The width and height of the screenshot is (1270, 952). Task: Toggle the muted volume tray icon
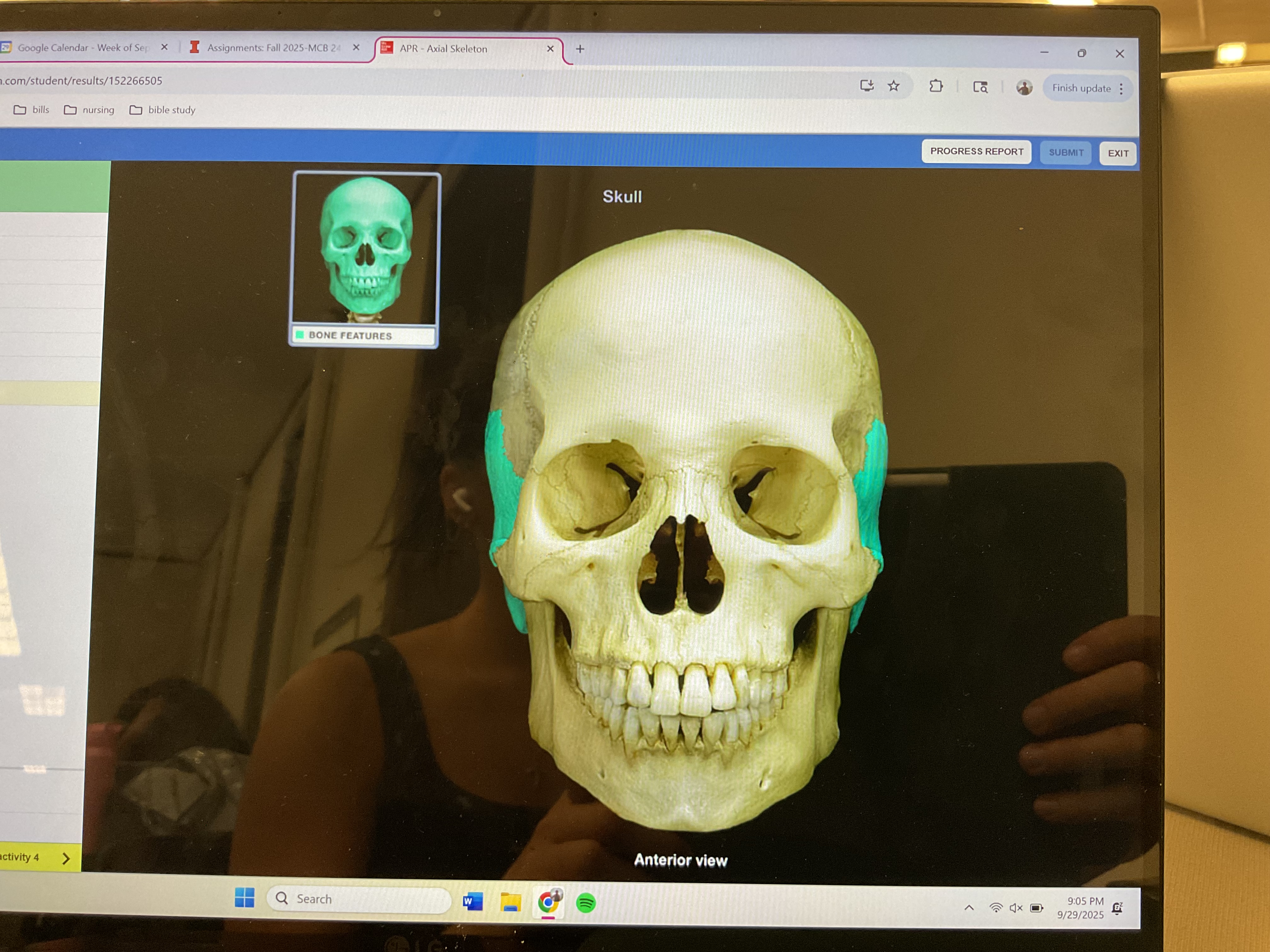(x=1016, y=908)
